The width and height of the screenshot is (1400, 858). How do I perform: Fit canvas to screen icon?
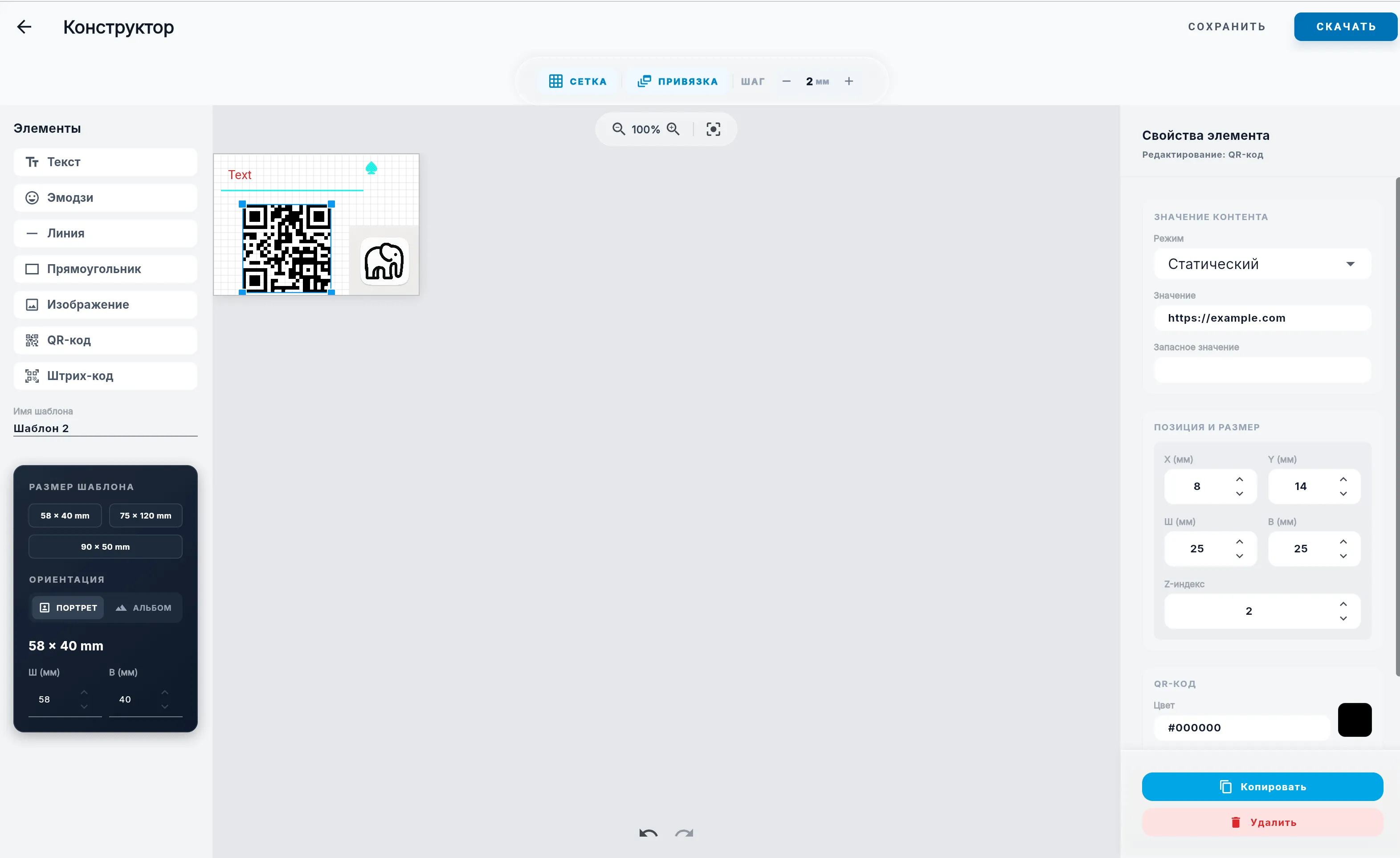tap(713, 129)
